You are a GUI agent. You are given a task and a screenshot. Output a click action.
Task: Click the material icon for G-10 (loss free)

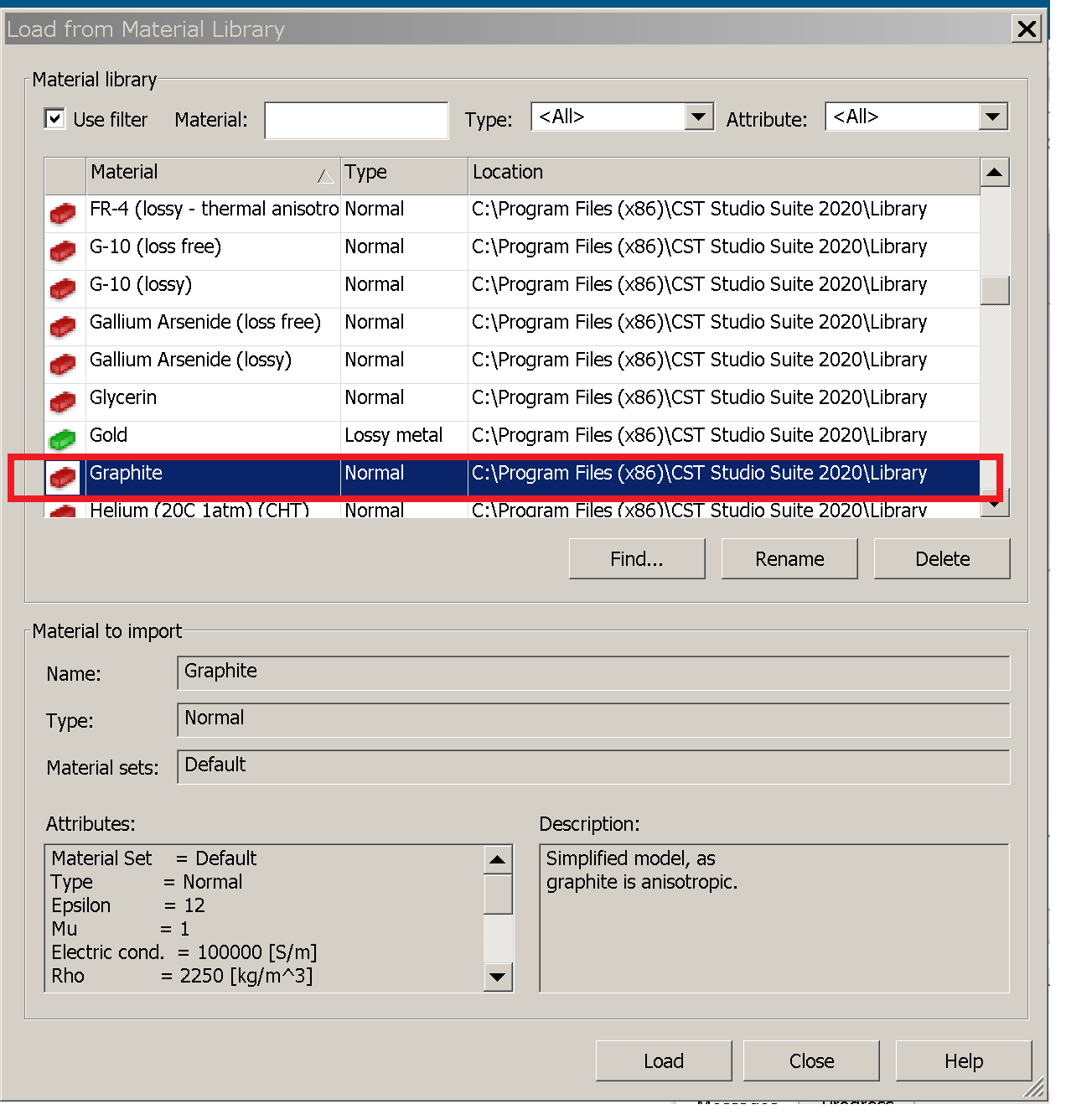[x=63, y=251]
